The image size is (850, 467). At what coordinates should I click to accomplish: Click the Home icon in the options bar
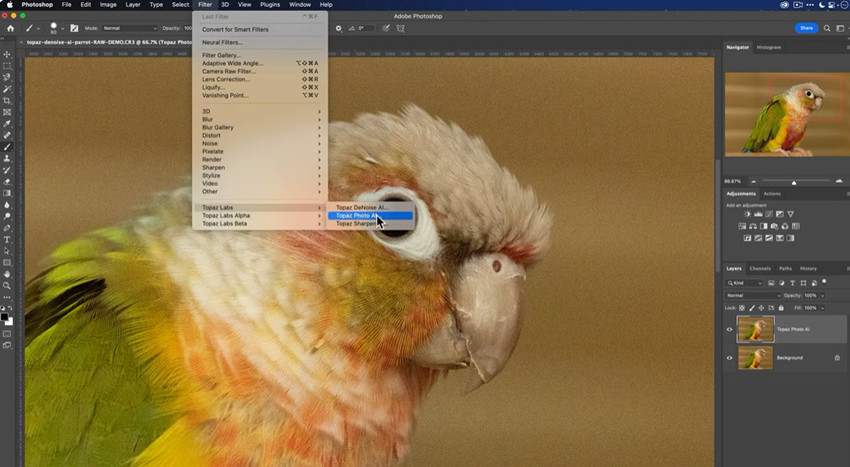point(10,28)
